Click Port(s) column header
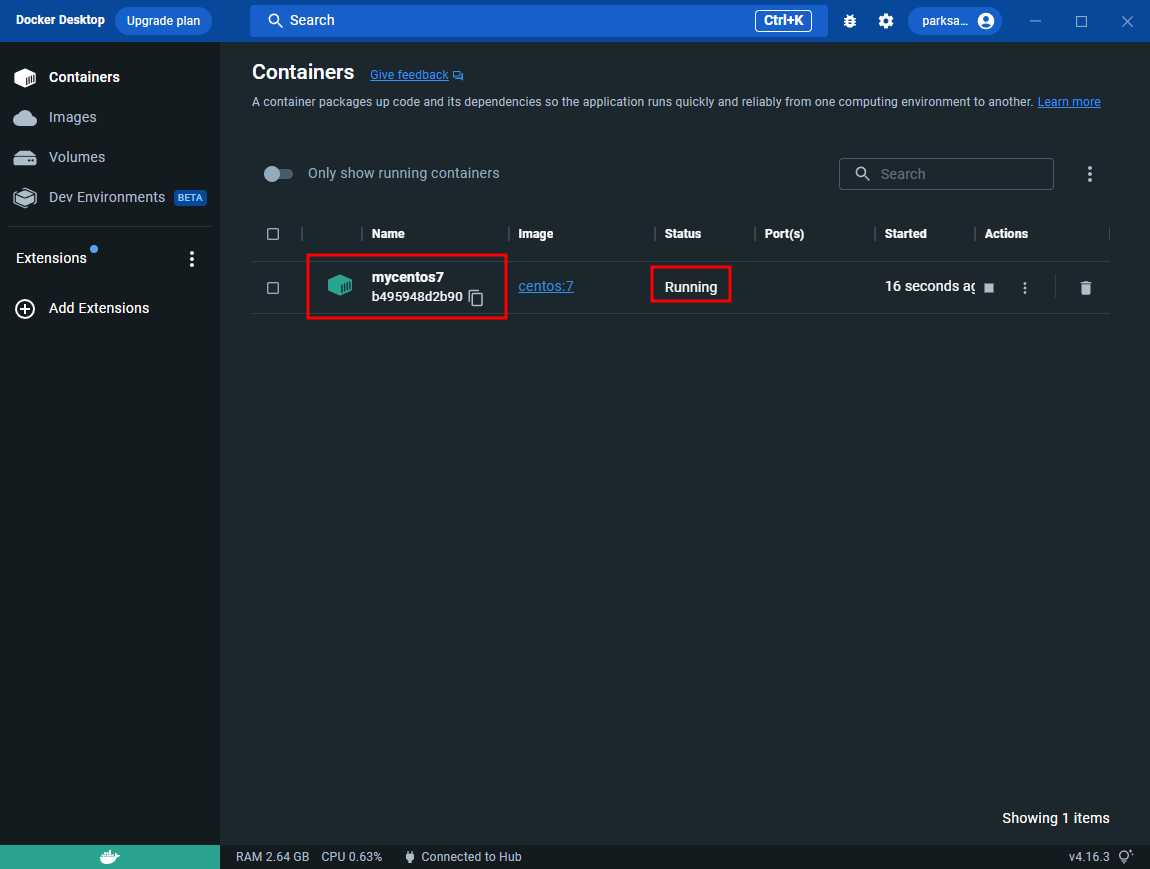1150x869 pixels. (784, 234)
